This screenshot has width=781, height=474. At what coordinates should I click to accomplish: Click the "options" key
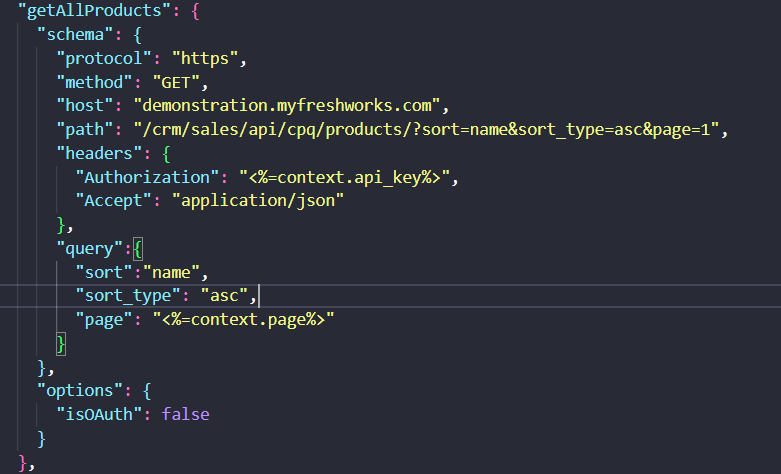click(80, 390)
